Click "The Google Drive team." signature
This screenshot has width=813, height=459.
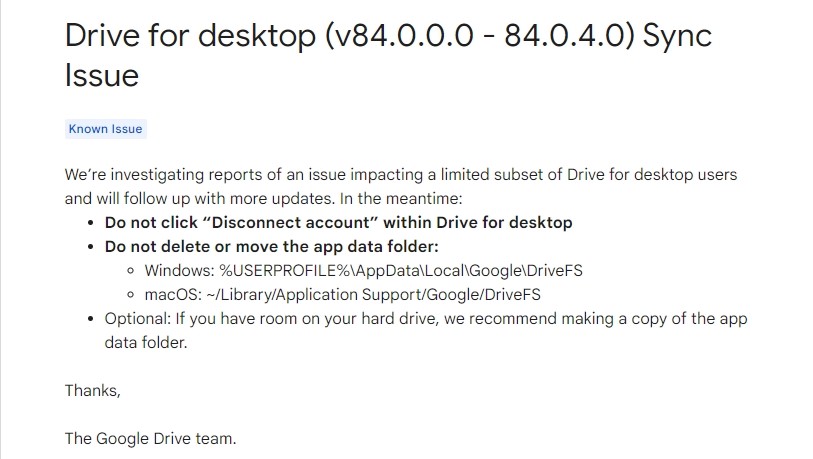150,438
